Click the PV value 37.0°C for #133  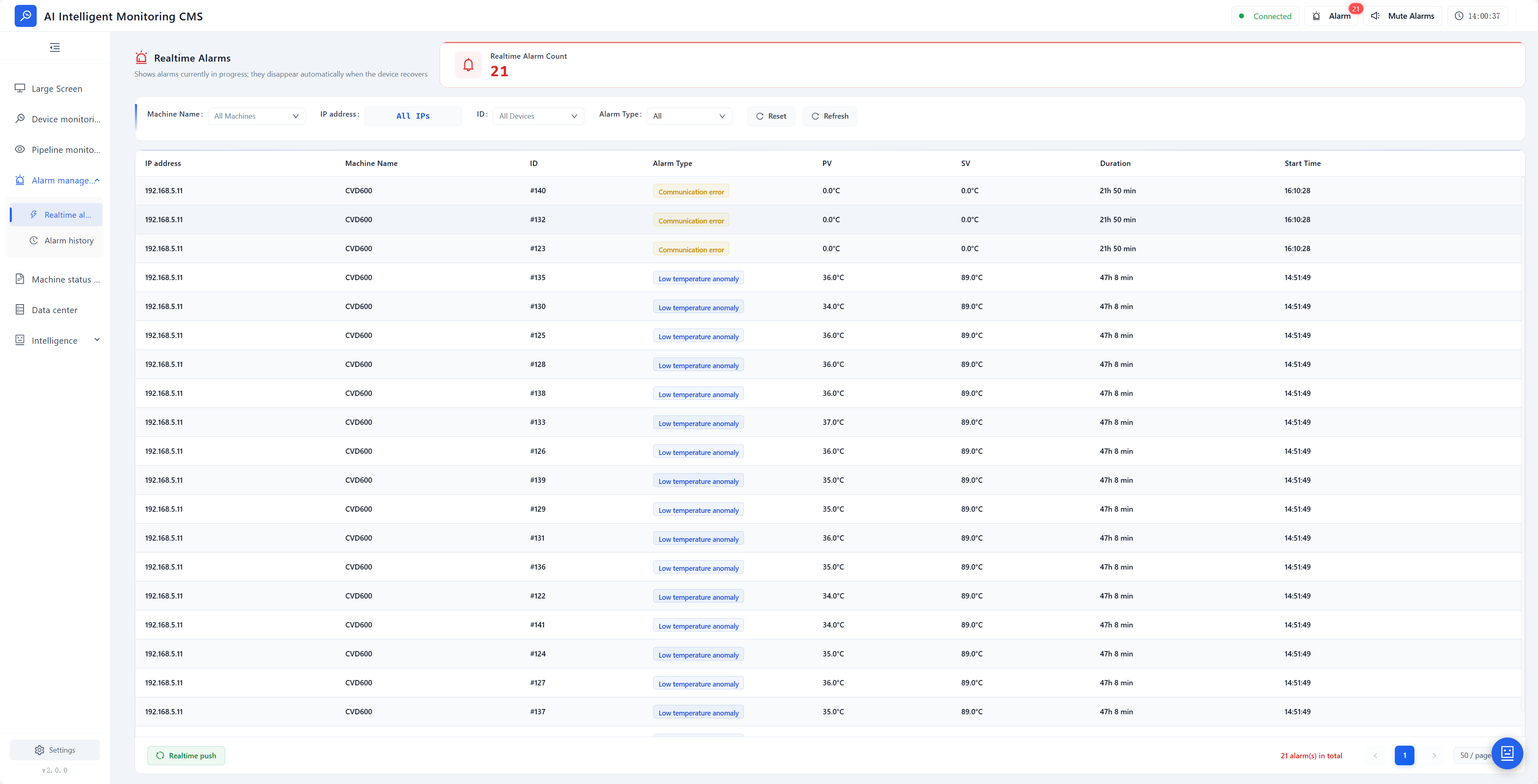[833, 422]
